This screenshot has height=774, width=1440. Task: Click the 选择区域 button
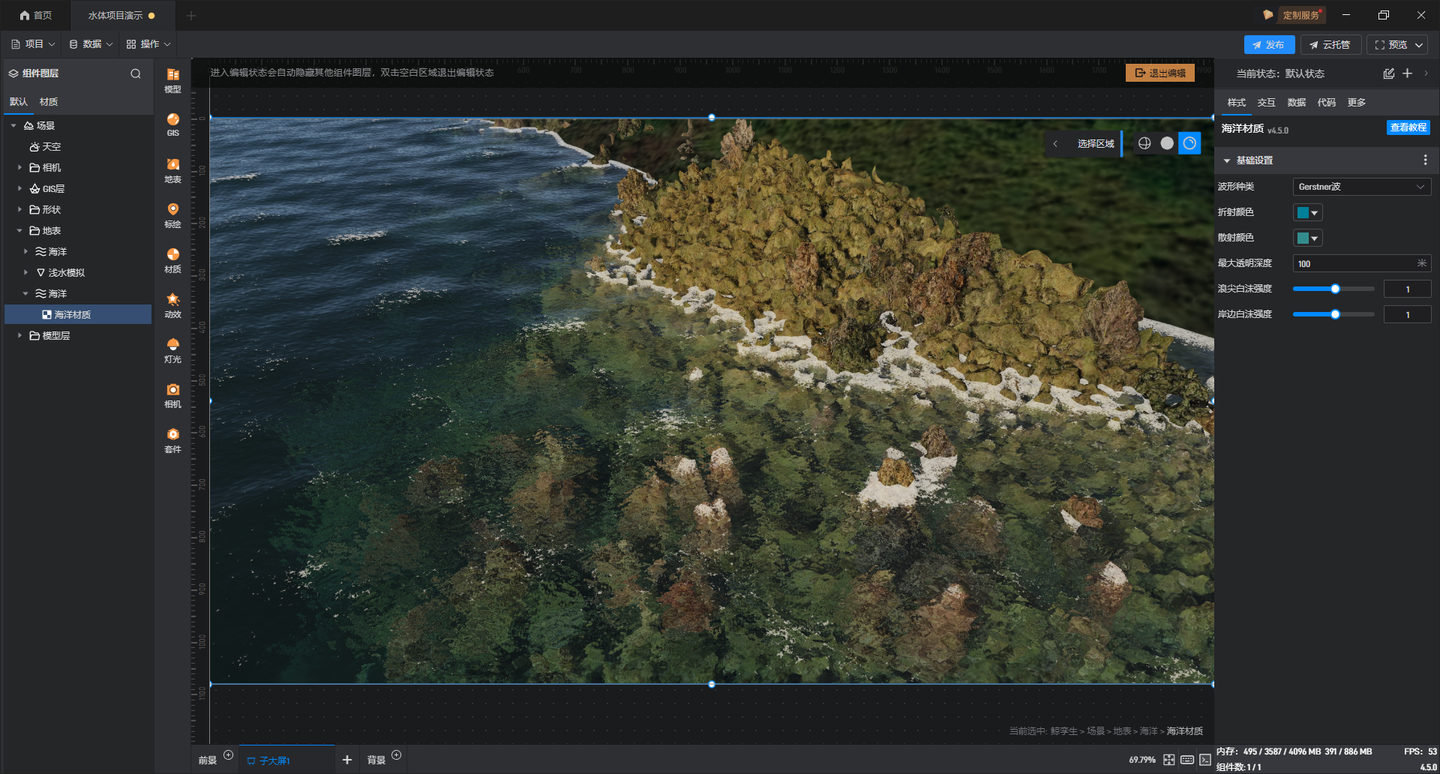point(1095,144)
